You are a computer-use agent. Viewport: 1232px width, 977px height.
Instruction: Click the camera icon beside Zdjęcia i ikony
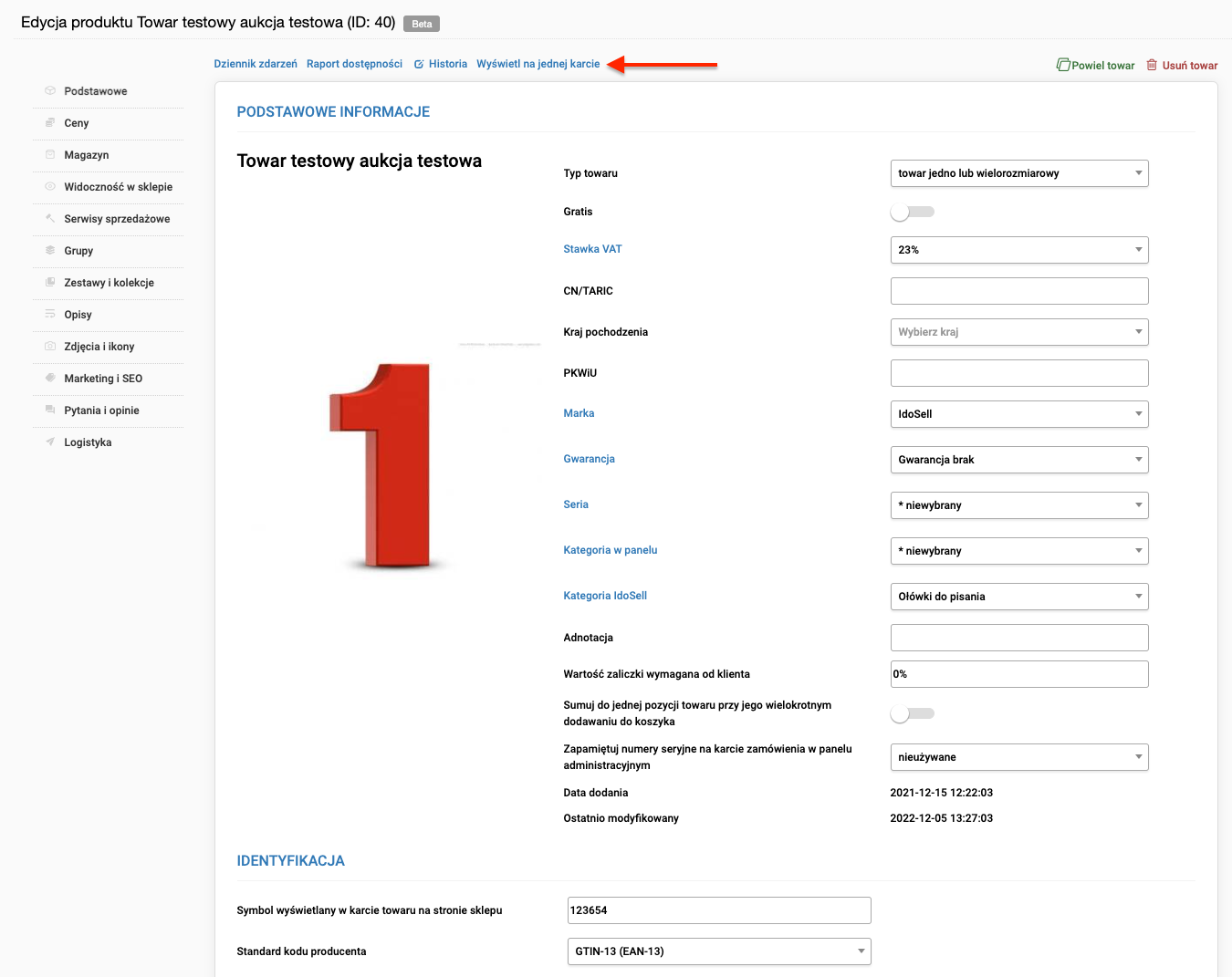50,346
